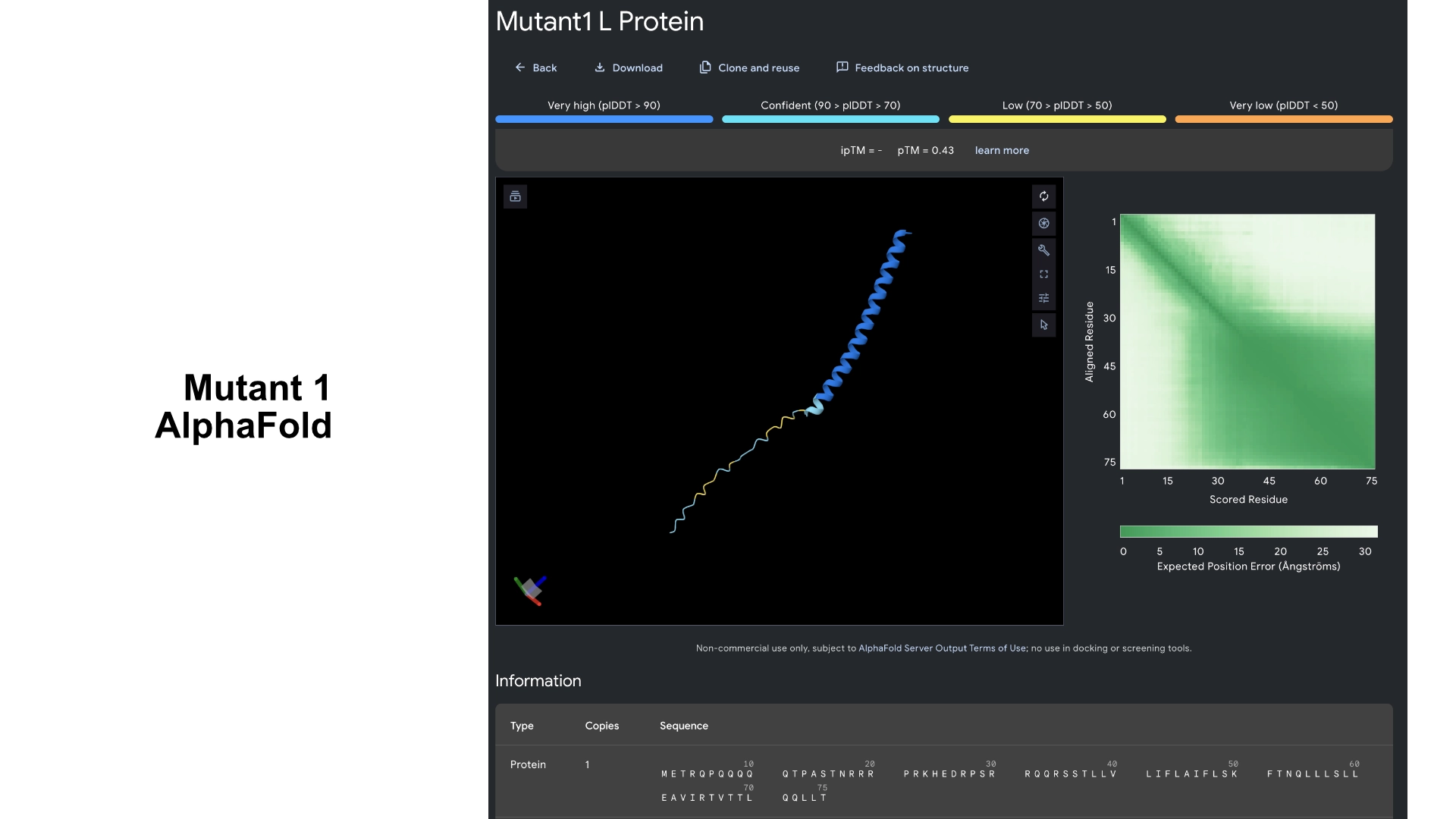
Task: Click the Information heading
Action: 538,681
